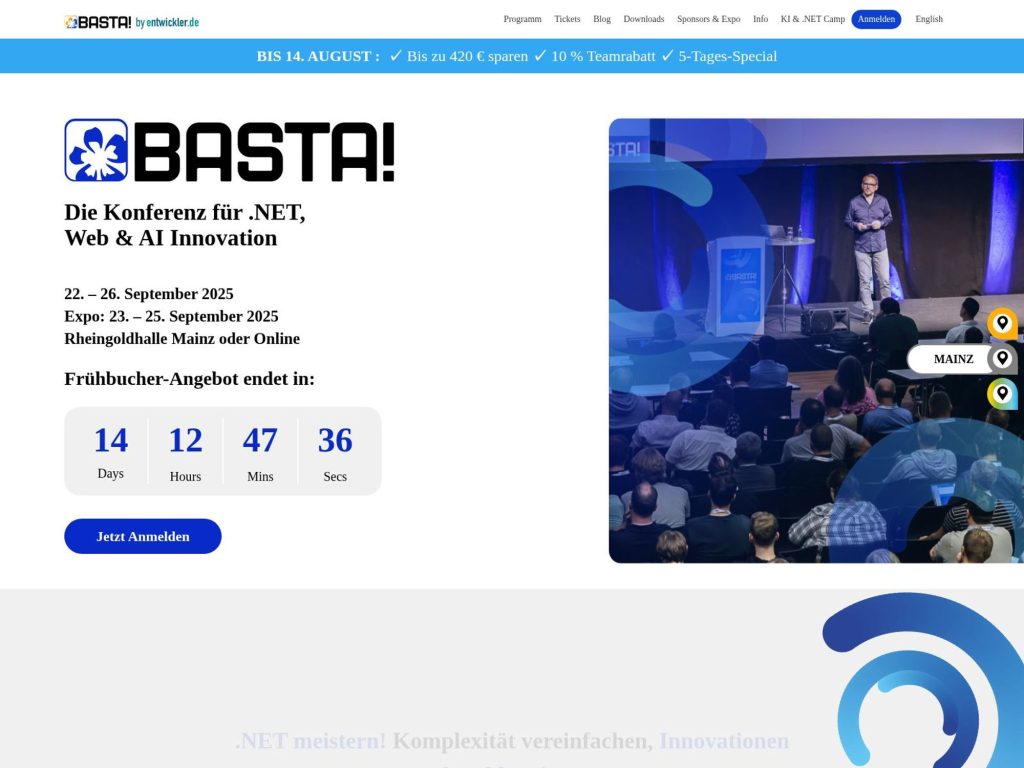1024x768 pixels.
Task: Select Info in the navigation bar
Action: coord(760,19)
